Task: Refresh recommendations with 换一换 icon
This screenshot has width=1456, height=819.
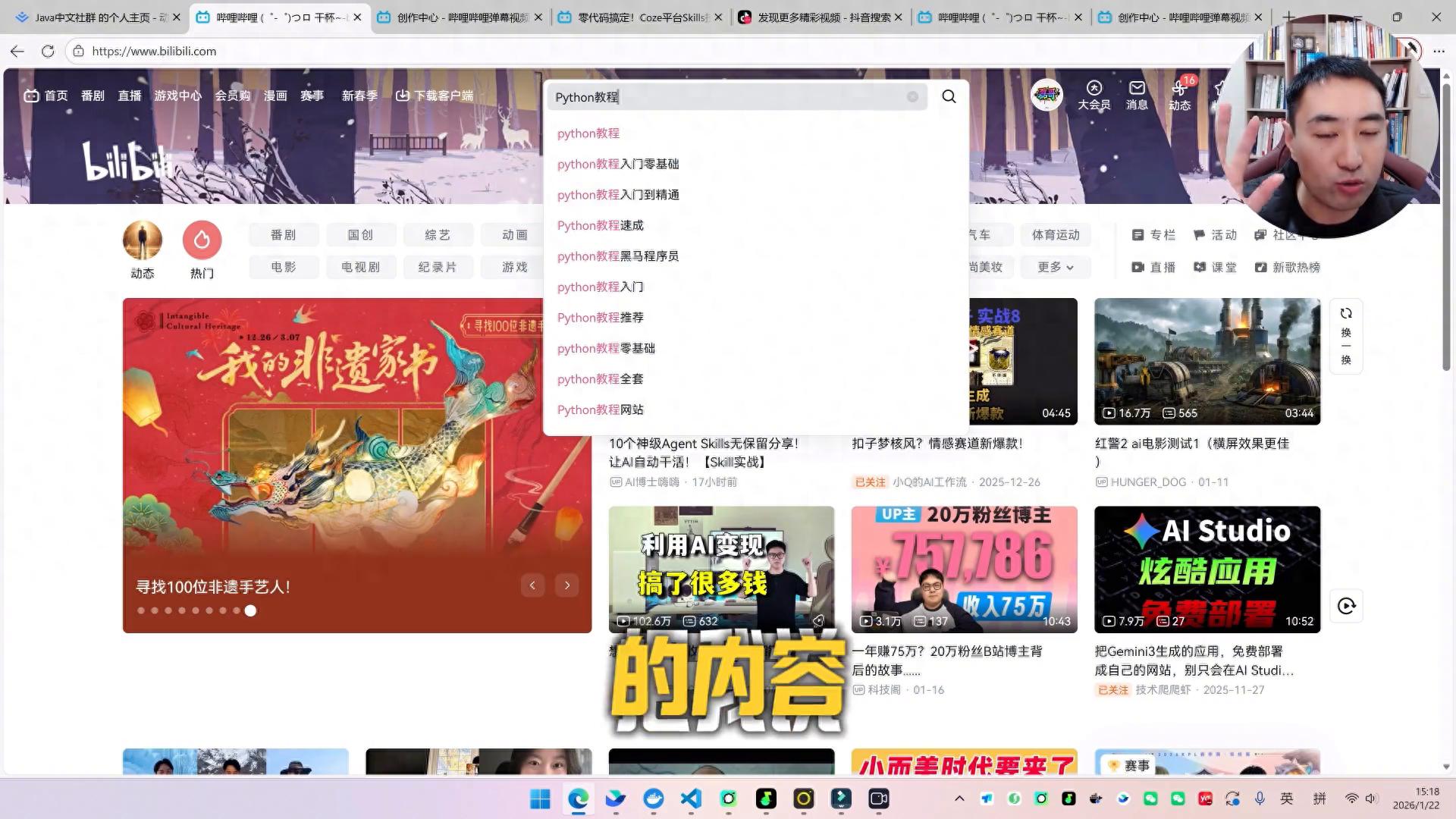Action: pyautogui.click(x=1345, y=335)
